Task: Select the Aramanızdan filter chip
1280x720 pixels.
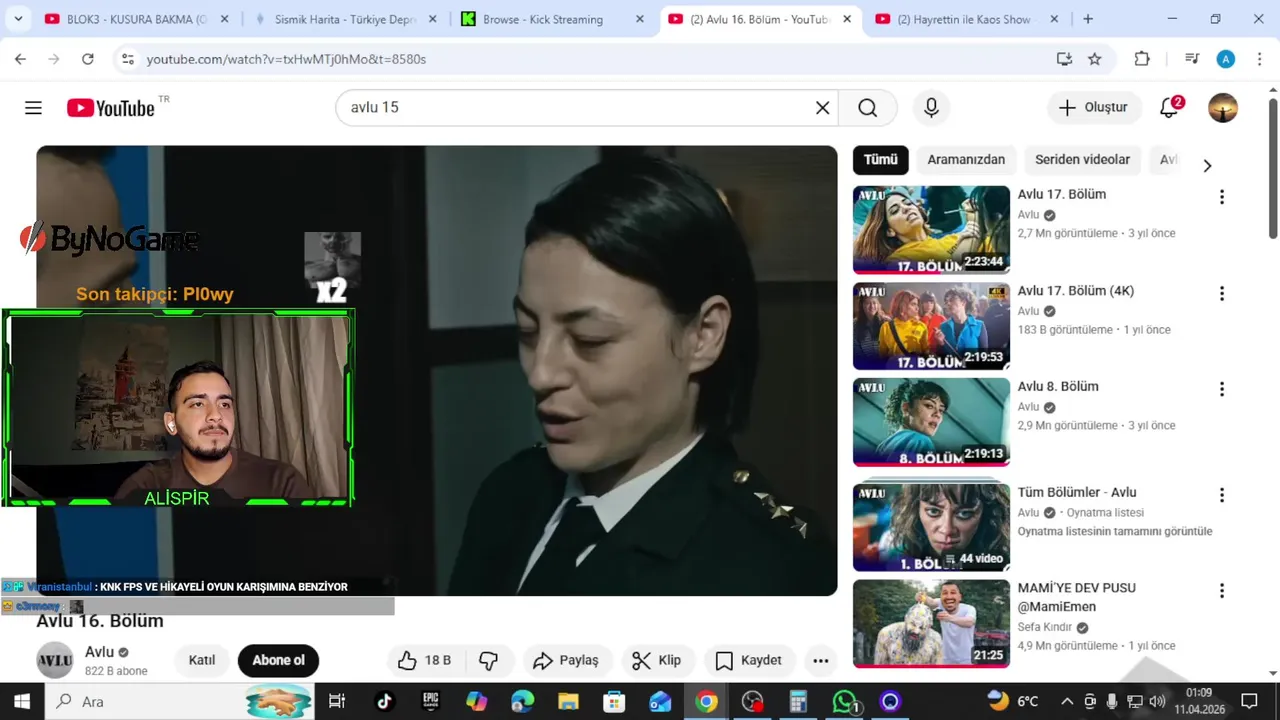Action: coord(965,160)
